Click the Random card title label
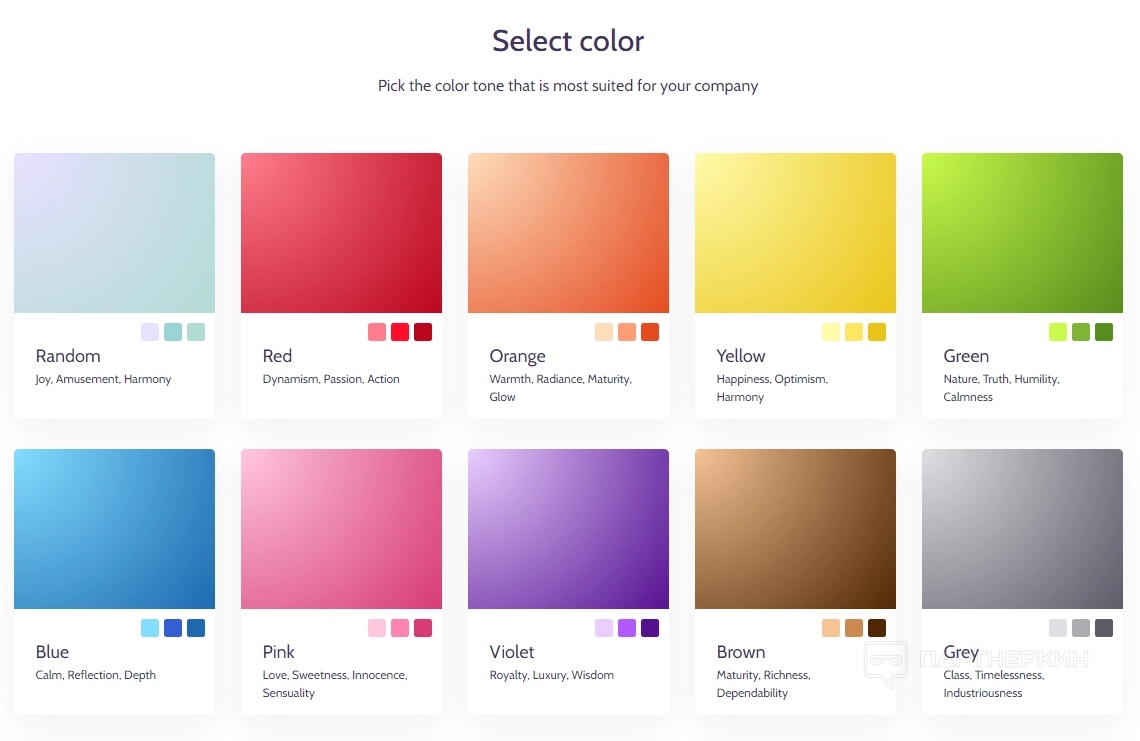 tap(68, 356)
